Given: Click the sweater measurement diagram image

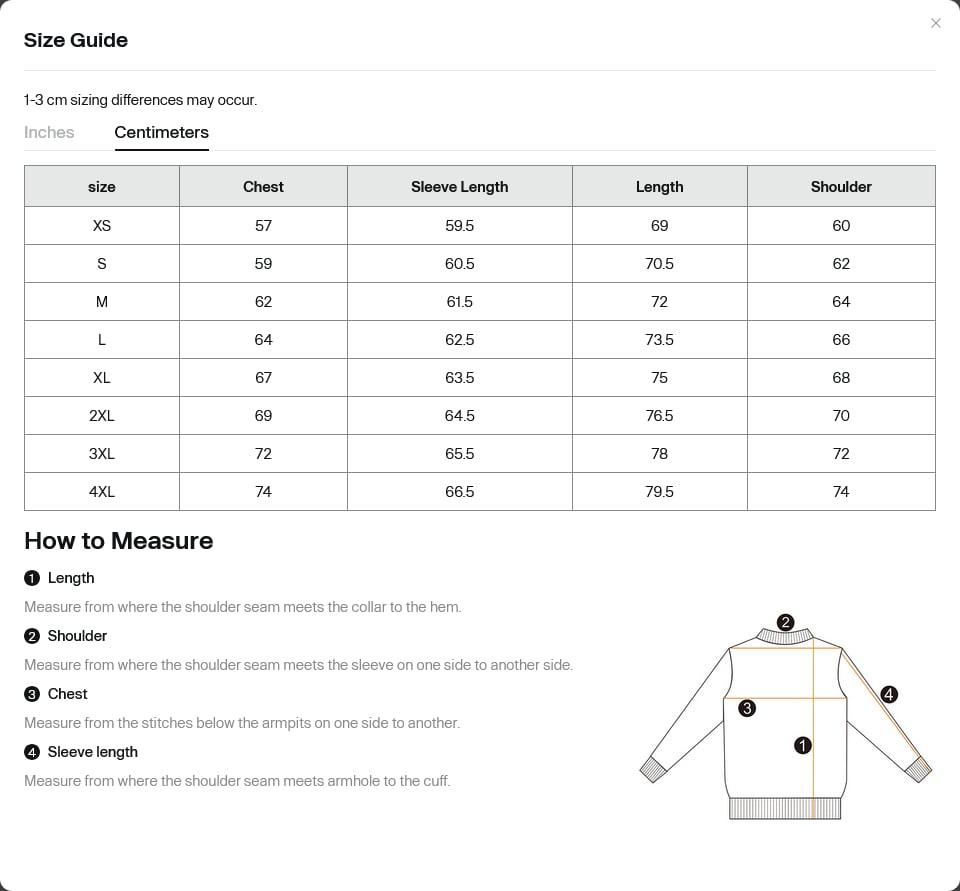Looking at the screenshot, I should coord(786,716).
